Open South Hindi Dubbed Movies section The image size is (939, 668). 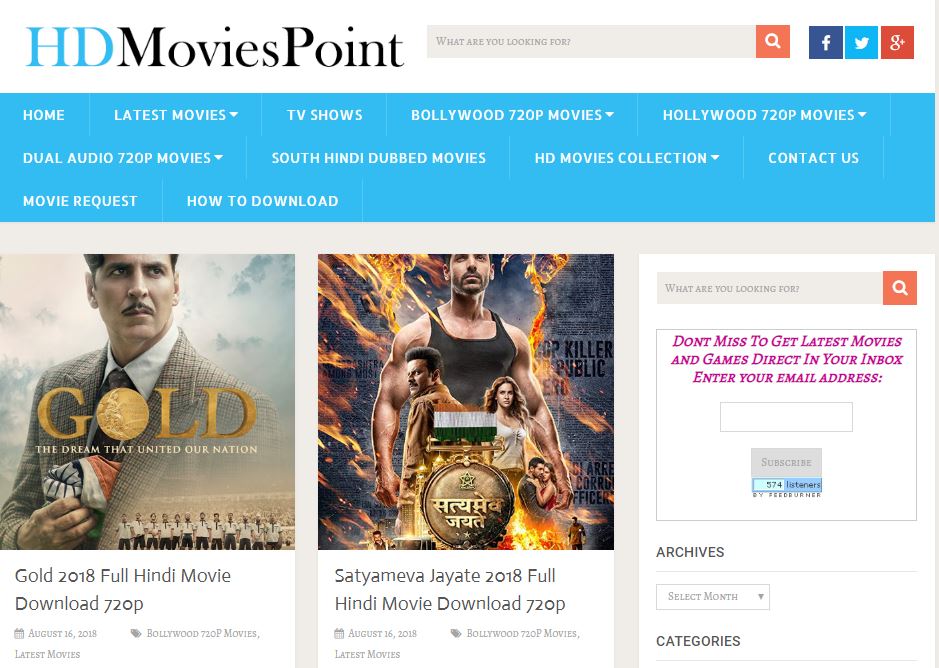[378, 158]
